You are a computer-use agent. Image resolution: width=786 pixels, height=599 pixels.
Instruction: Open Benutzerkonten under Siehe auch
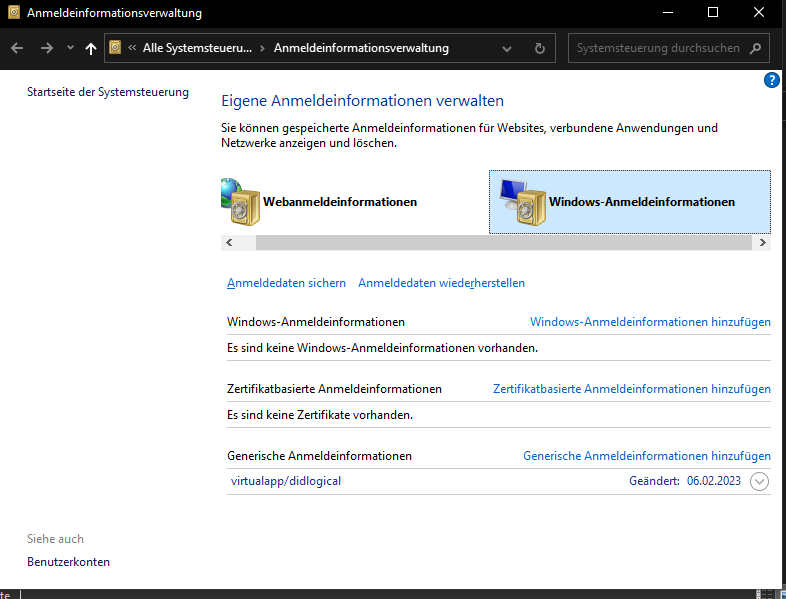[x=68, y=562]
